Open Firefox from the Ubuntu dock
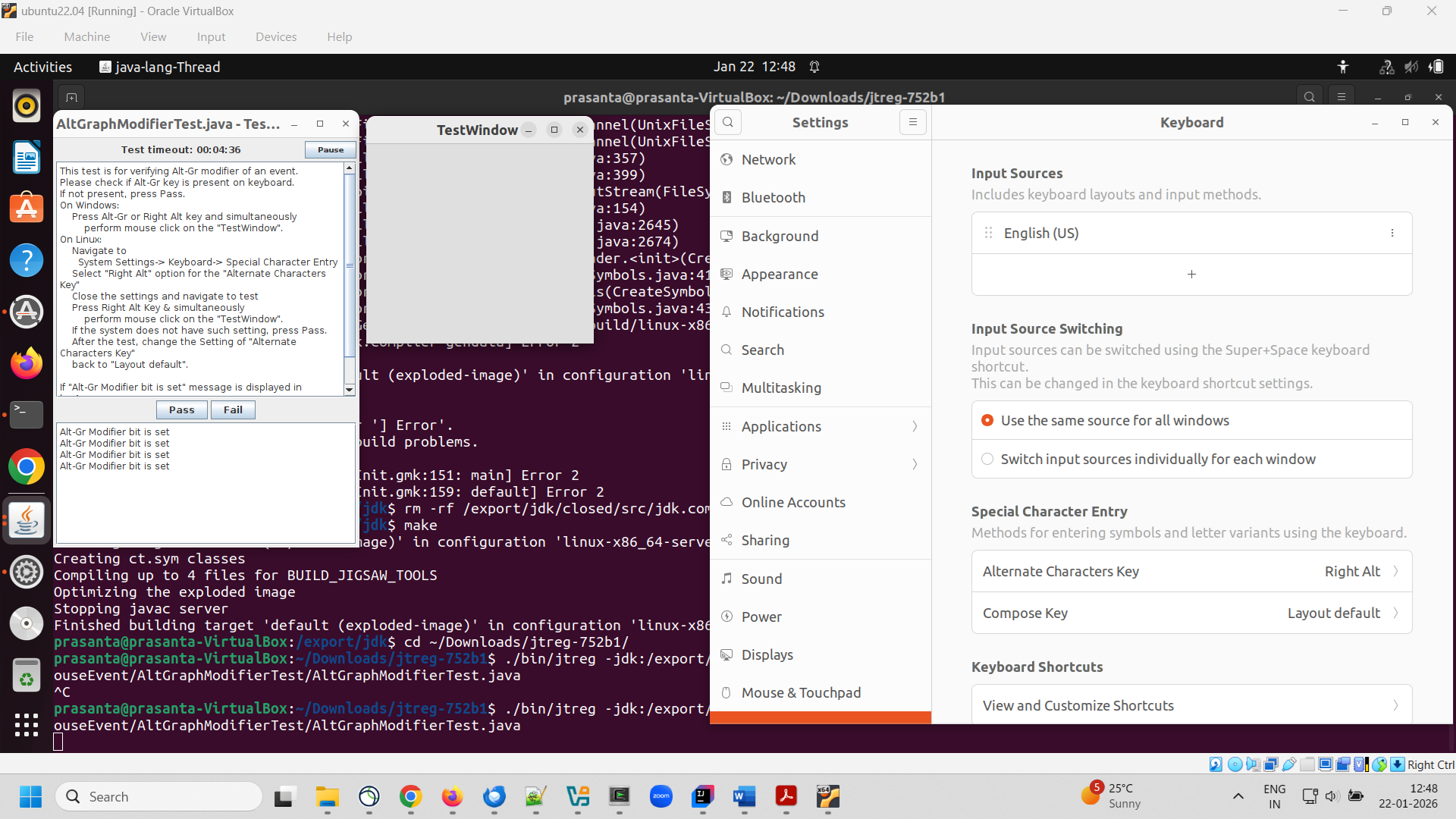This screenshot has width=1456, height=819. pos(27,363)
